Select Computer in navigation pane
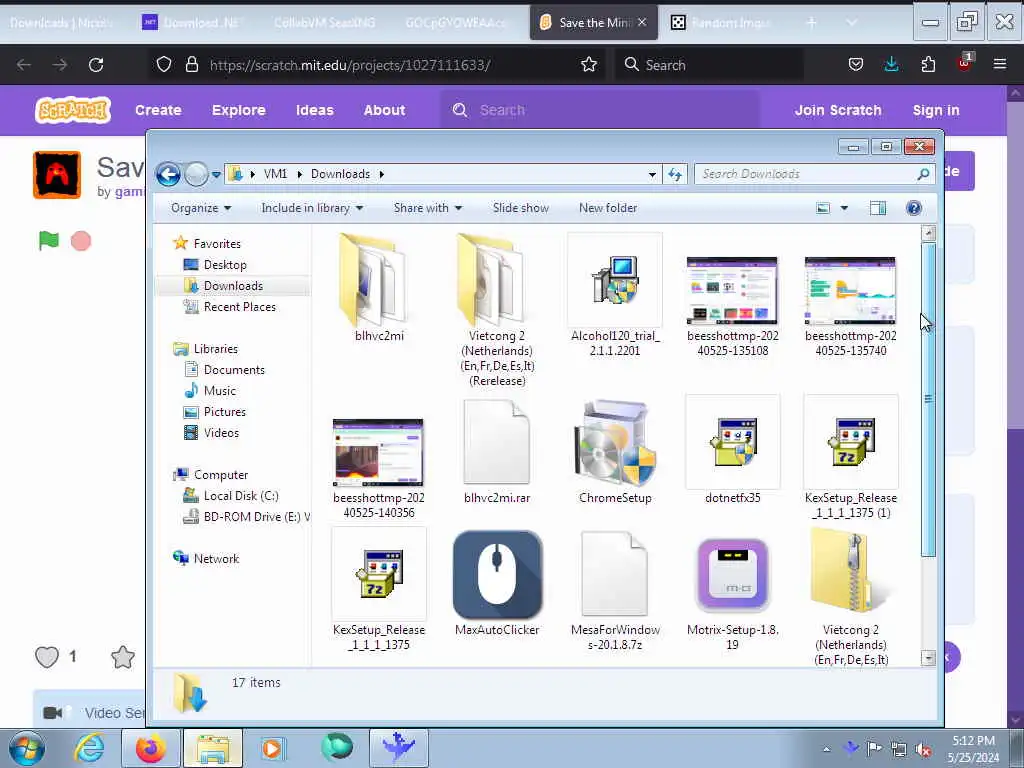Viewport: 1024px width, 768px height. click(221, 475)
